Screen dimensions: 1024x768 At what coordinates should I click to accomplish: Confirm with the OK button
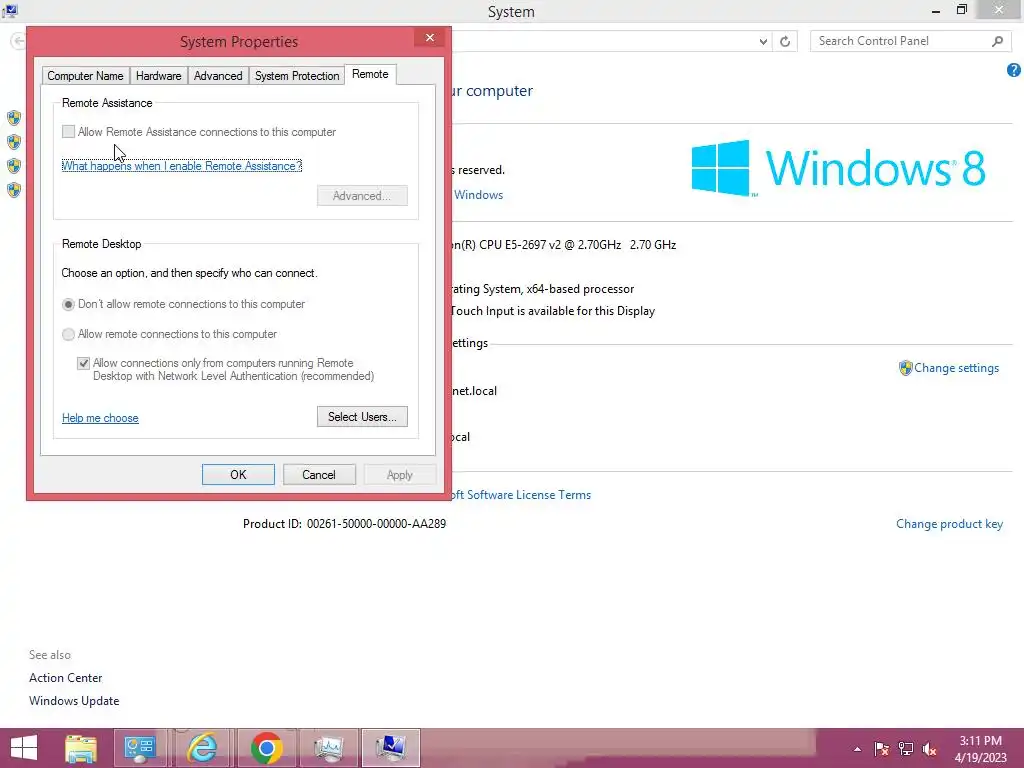pyautogui.click(x=238, y=475)
